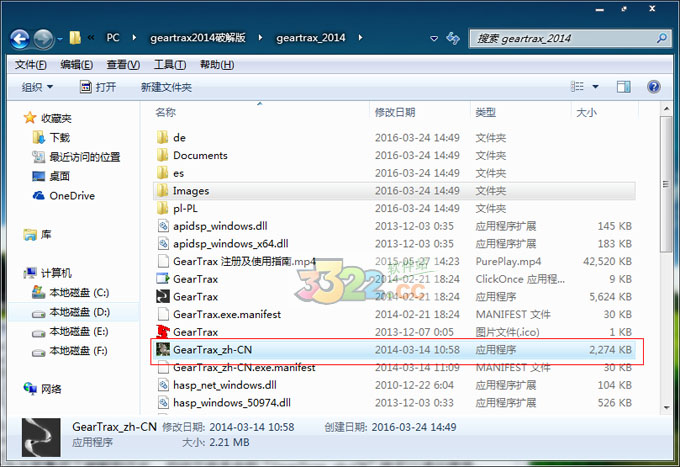The width and height of the screenshot is (680, 467).
Task: Select GearTrax_zh-CN.exe.manifest file
Action: (x=244, y=368)
